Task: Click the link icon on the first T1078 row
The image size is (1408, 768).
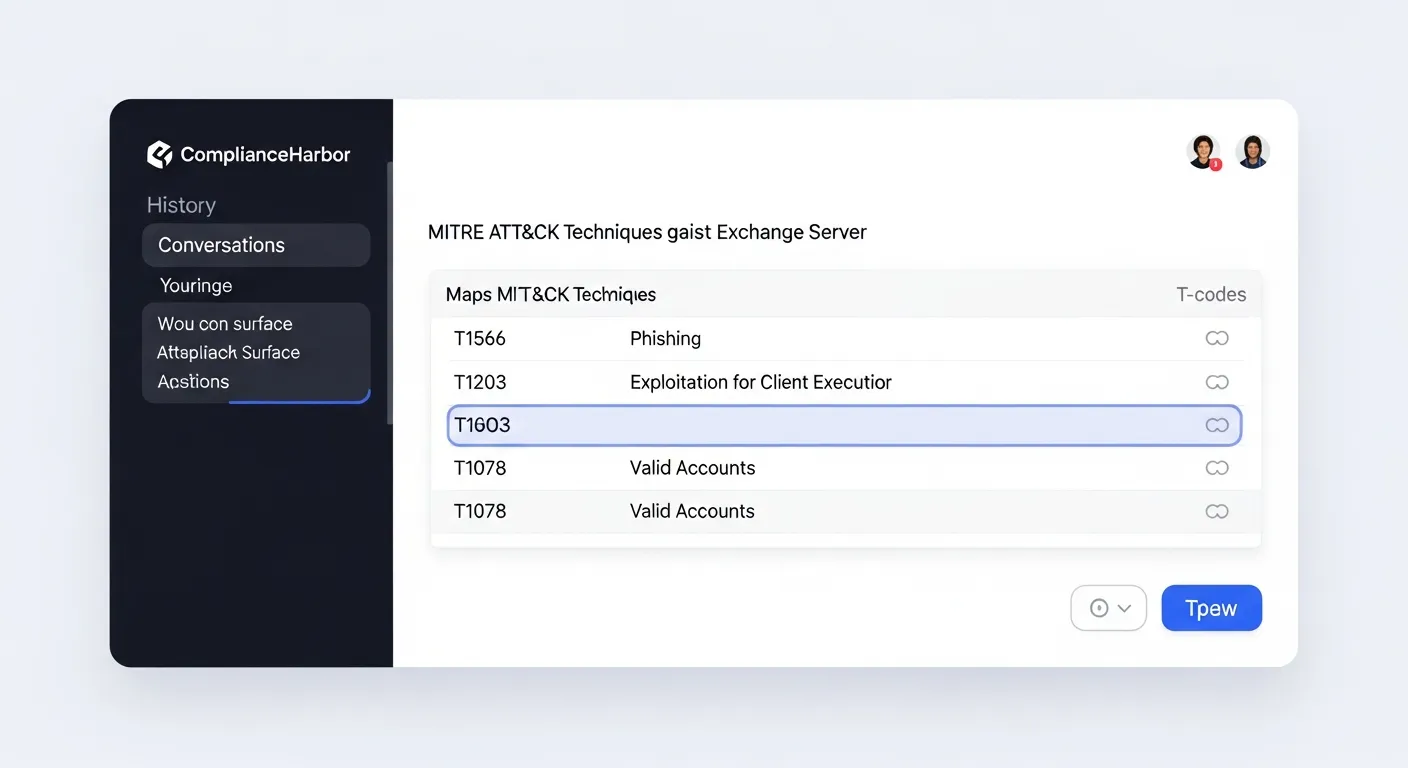Action: click(1217, 467)
